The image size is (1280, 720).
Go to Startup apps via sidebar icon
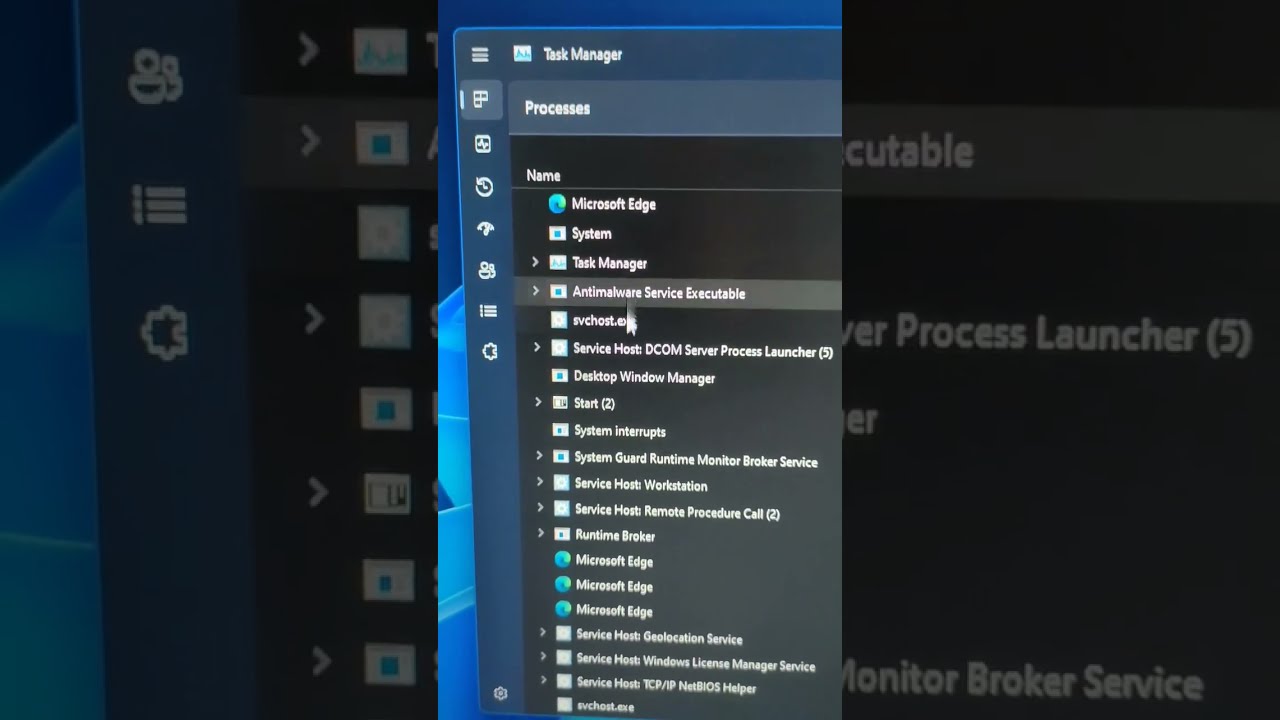pyautogui.click(x=486, y=229)
